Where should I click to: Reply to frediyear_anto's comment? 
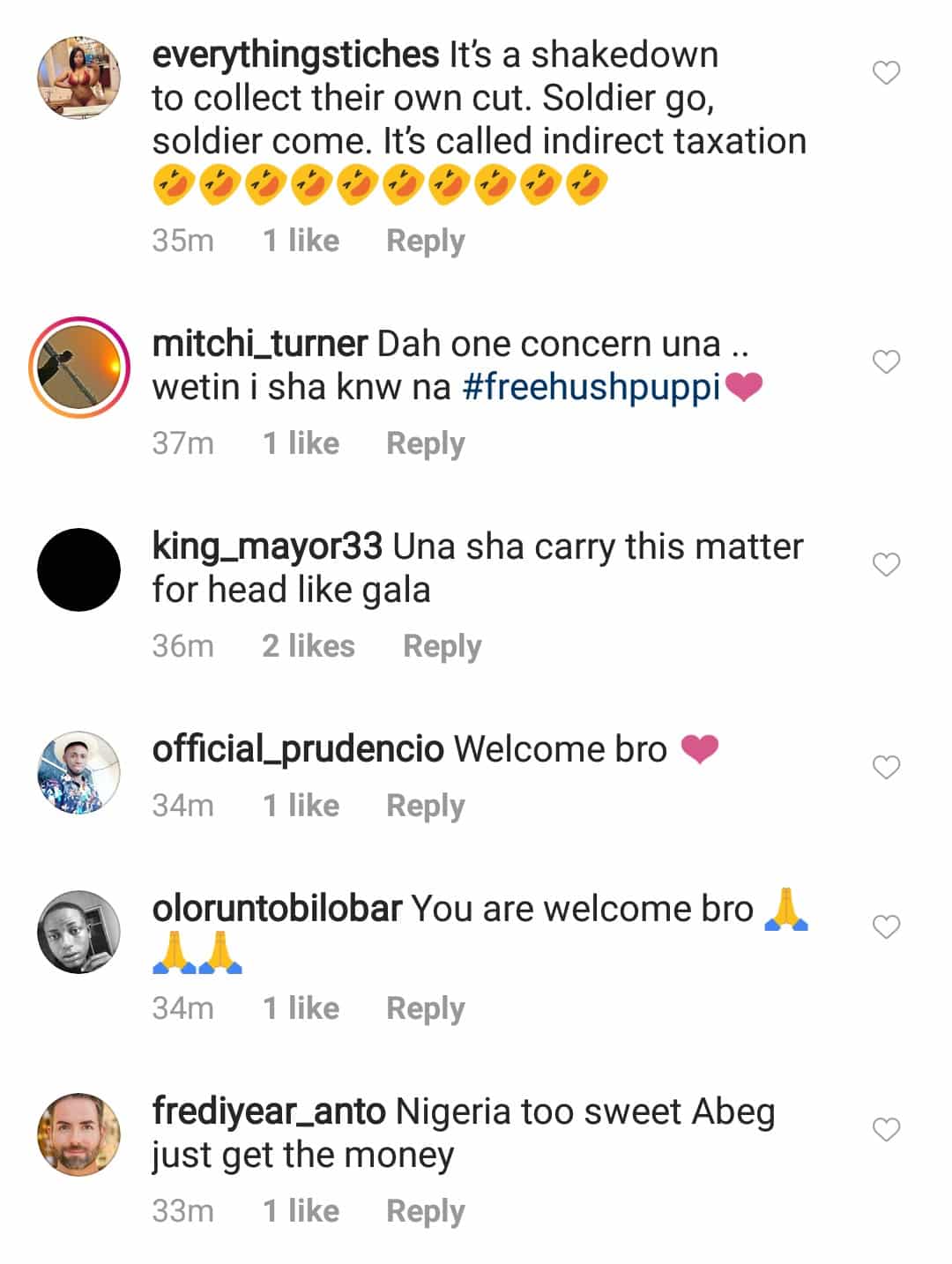click(425, 1211)
